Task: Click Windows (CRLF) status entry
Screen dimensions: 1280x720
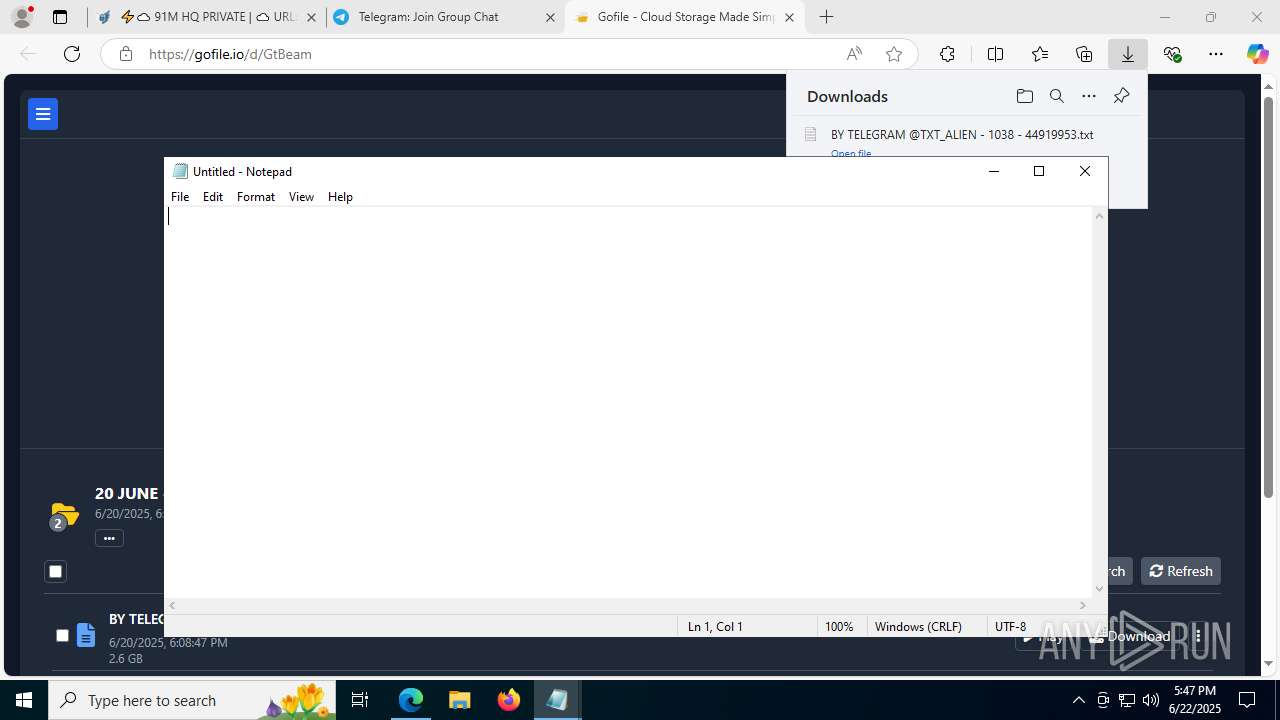Action: pyautogui.click(x=918, y=626)
